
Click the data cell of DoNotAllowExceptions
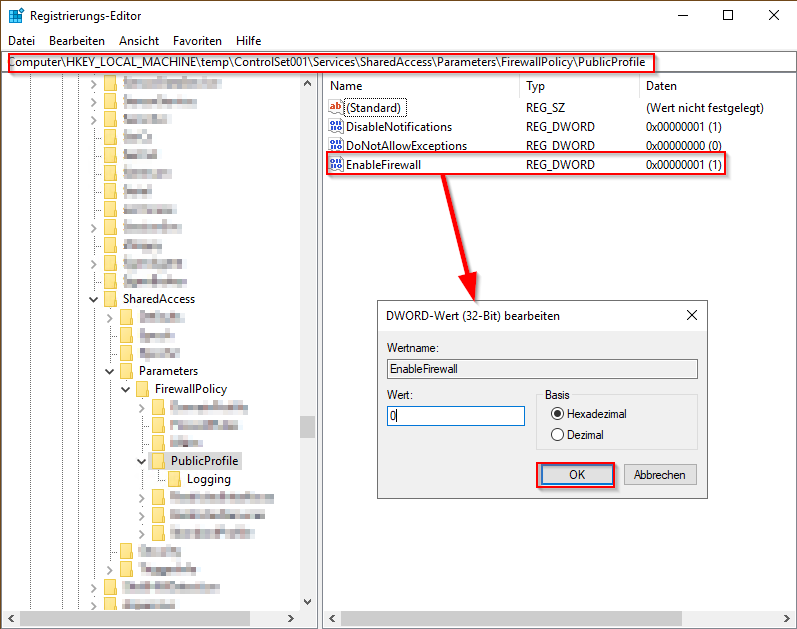684,146
